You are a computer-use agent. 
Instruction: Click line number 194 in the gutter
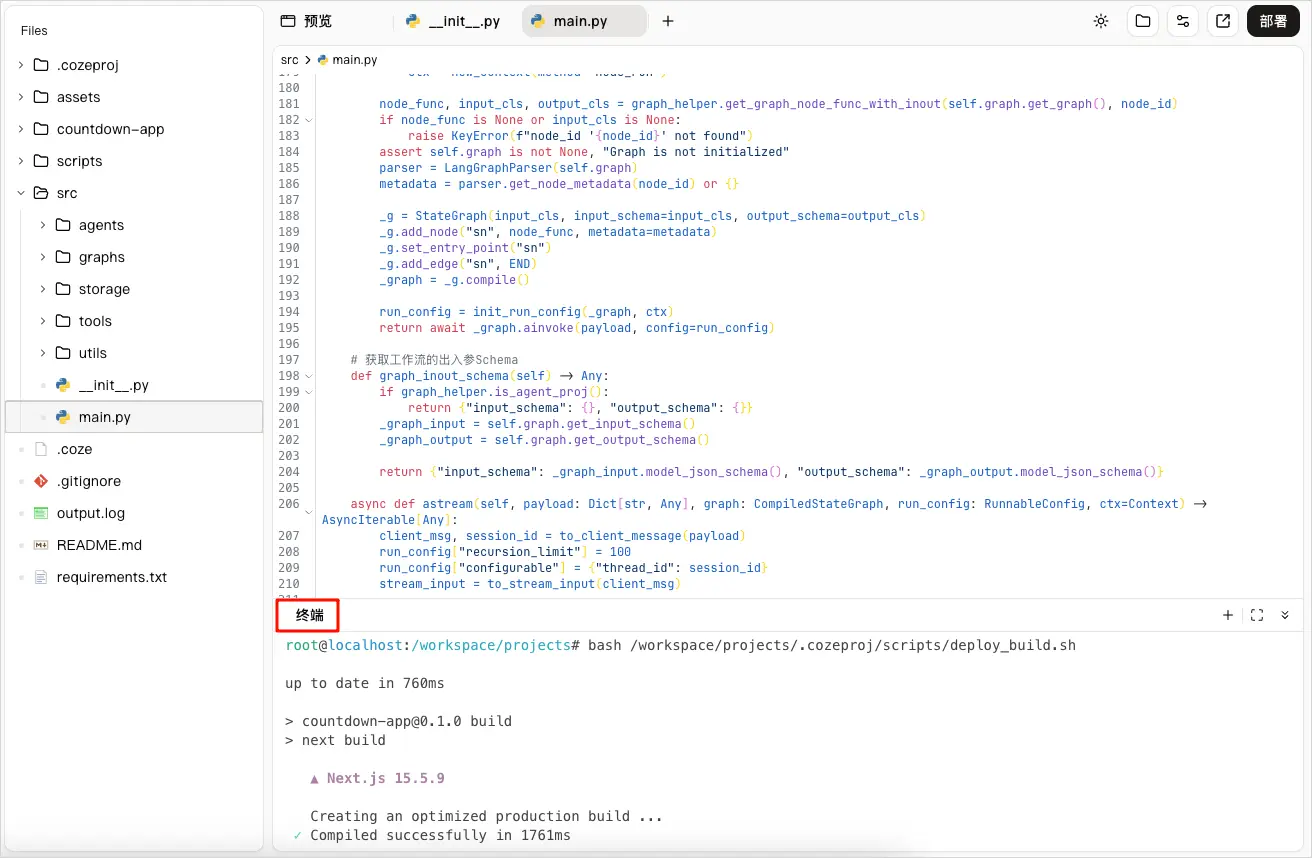[x=289, y=312]
